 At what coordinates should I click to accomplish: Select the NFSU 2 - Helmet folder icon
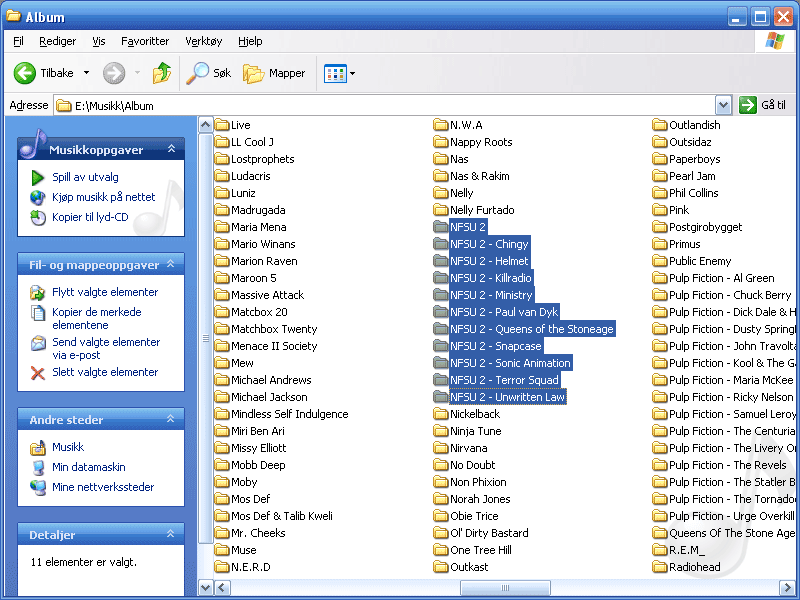tap(441, 261)
